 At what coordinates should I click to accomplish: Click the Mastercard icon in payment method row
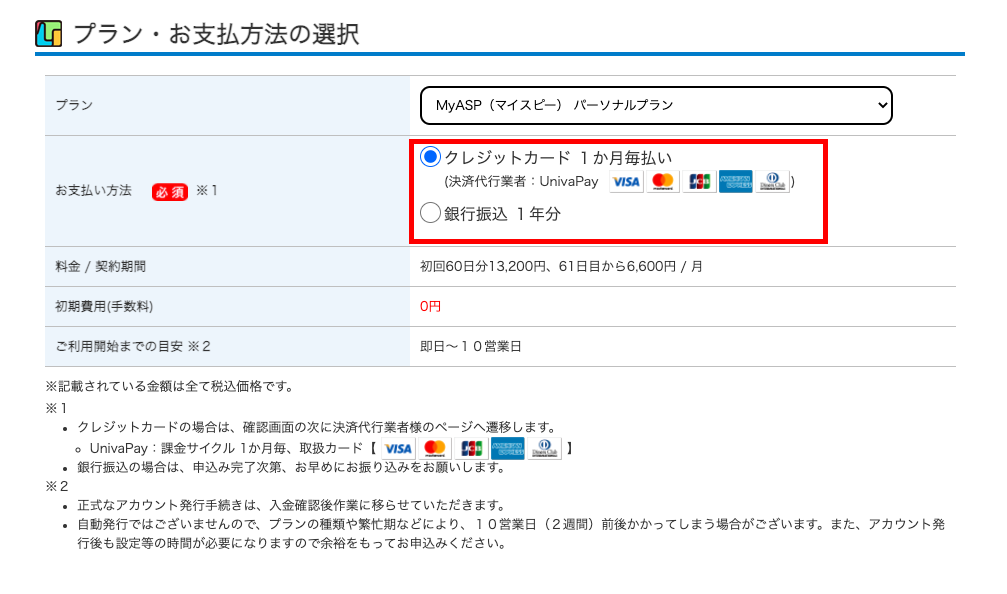(x=662, y=182)
